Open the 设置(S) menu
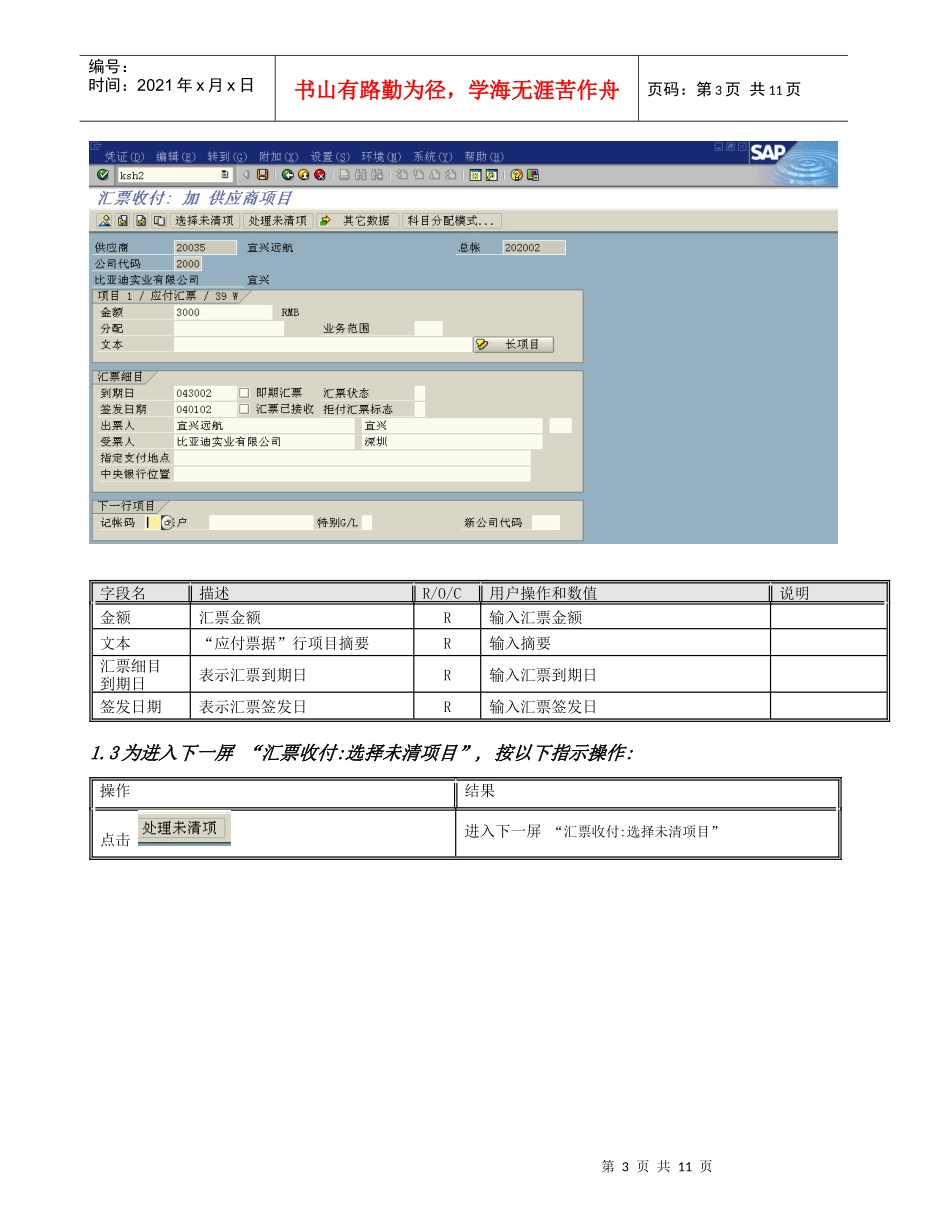Image resolution: width=950 pixels, height=1230 pixels. pos(330,157)
